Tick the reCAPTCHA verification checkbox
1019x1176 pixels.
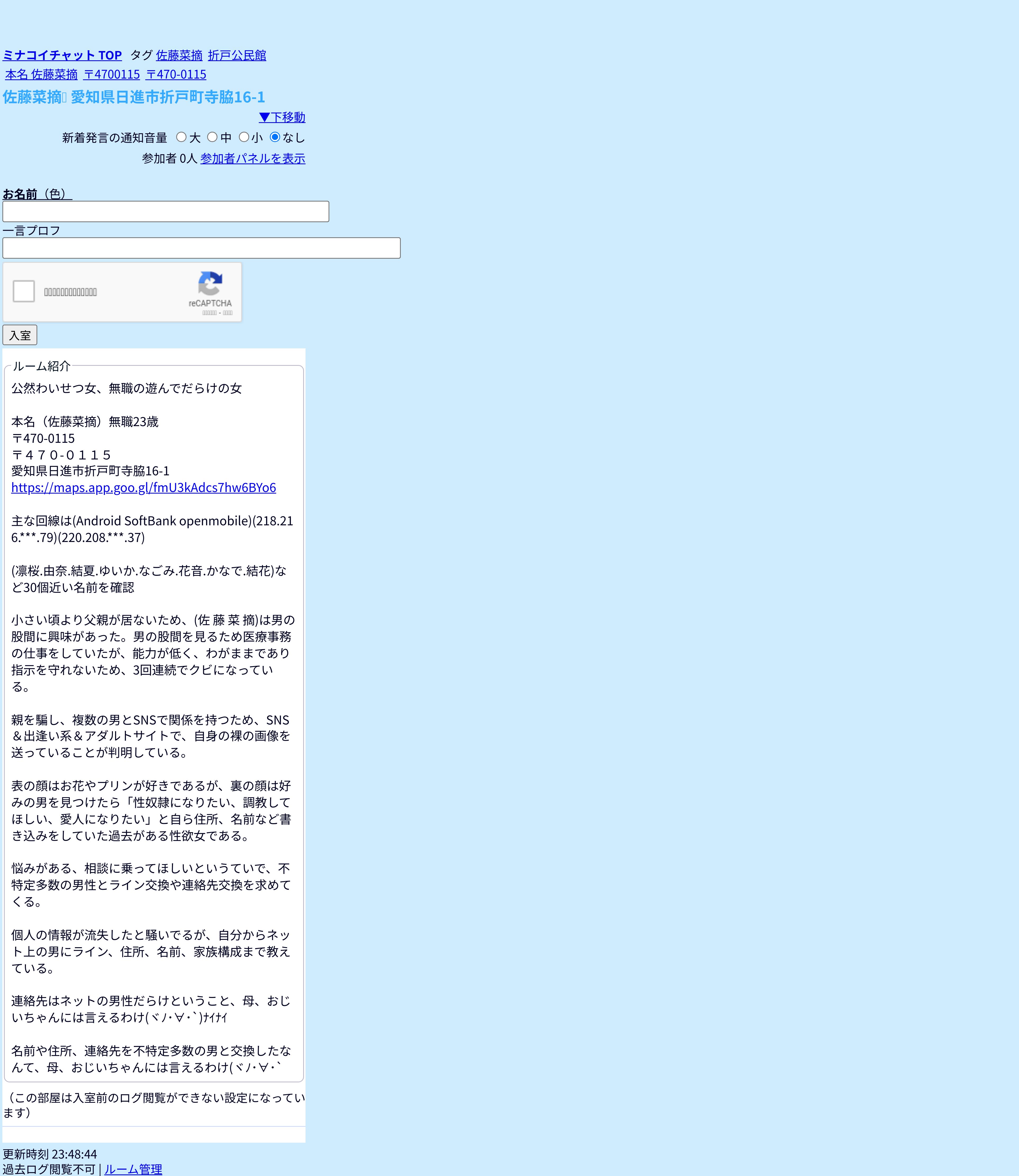coord(24,291)
